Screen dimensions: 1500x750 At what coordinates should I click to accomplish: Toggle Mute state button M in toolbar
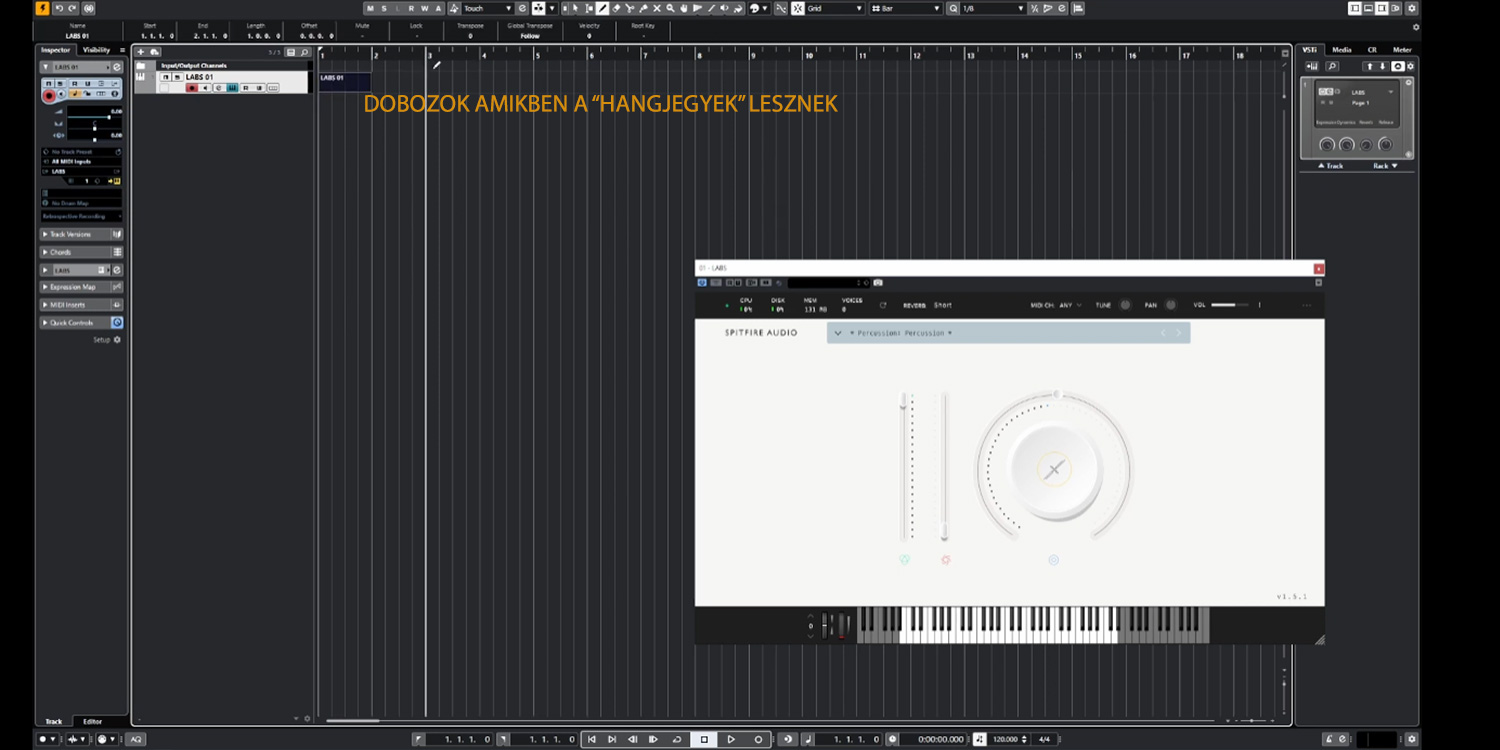tap(369, 8)
